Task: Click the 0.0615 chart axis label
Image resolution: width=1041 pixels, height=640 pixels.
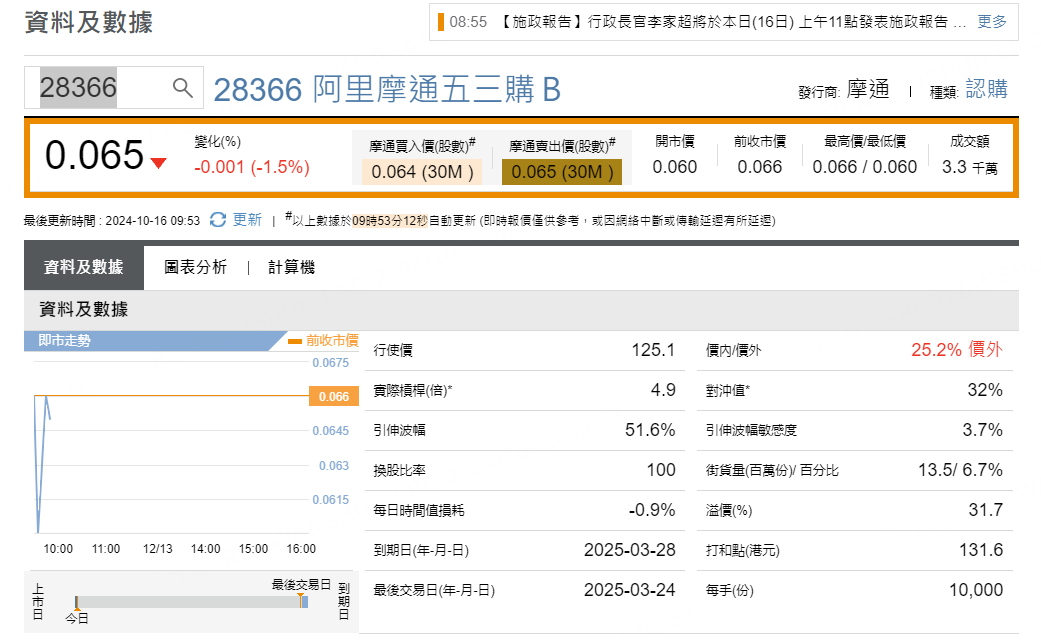Action: [331, 500]
